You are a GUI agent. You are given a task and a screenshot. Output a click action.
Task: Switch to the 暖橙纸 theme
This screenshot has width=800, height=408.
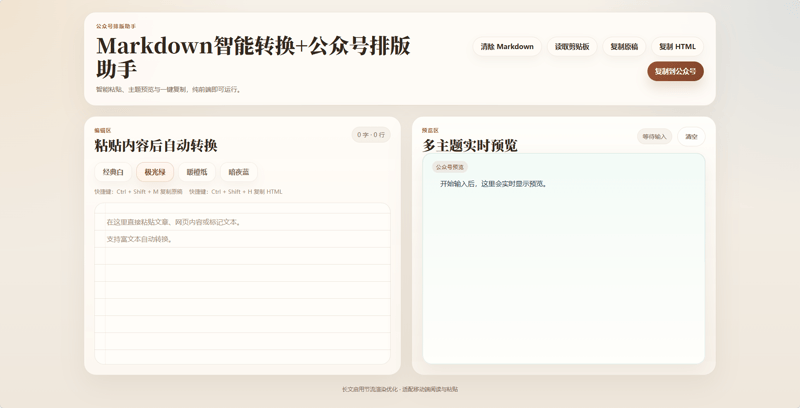197,172
